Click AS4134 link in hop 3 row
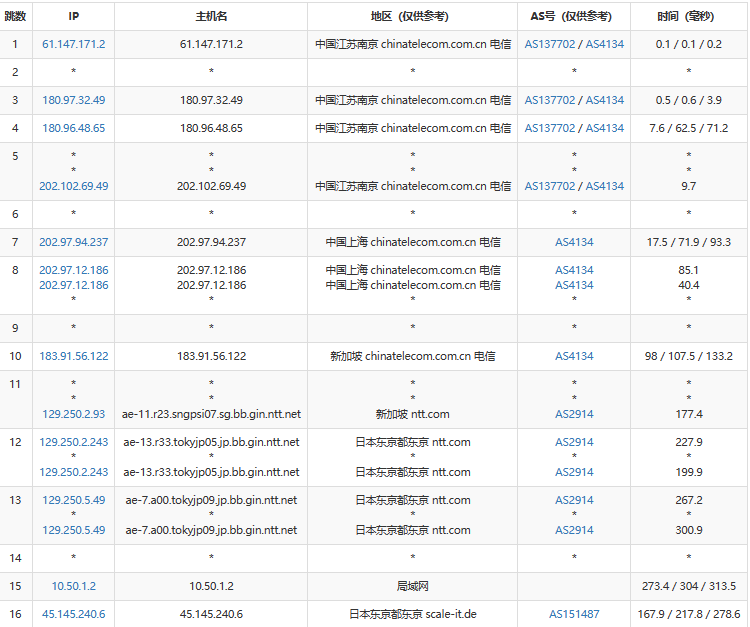The width and height of the screenshot is (750, 627). pyautogui.click(x=605, y=100)
